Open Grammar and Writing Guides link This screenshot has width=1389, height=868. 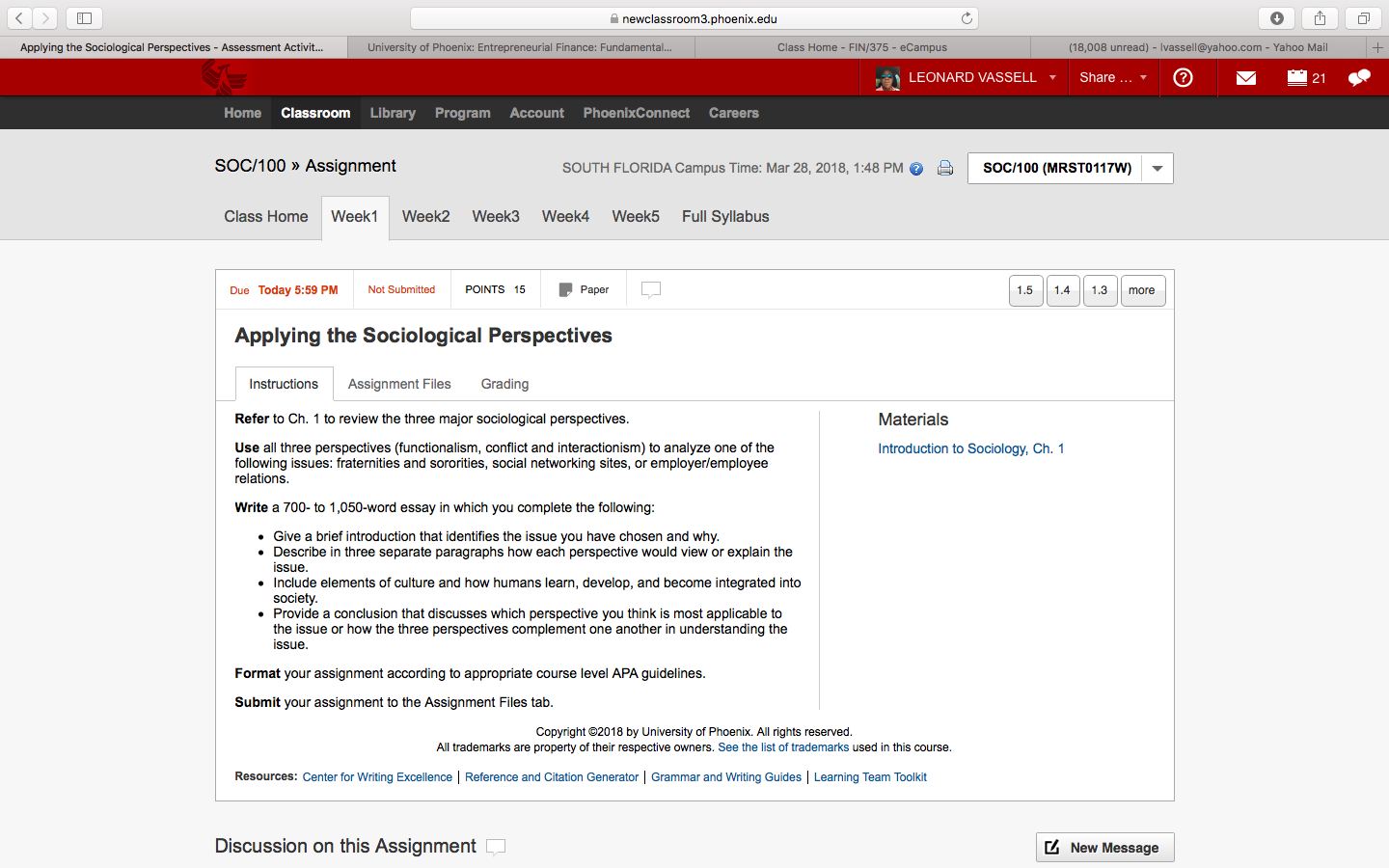(x=726, y=777)
